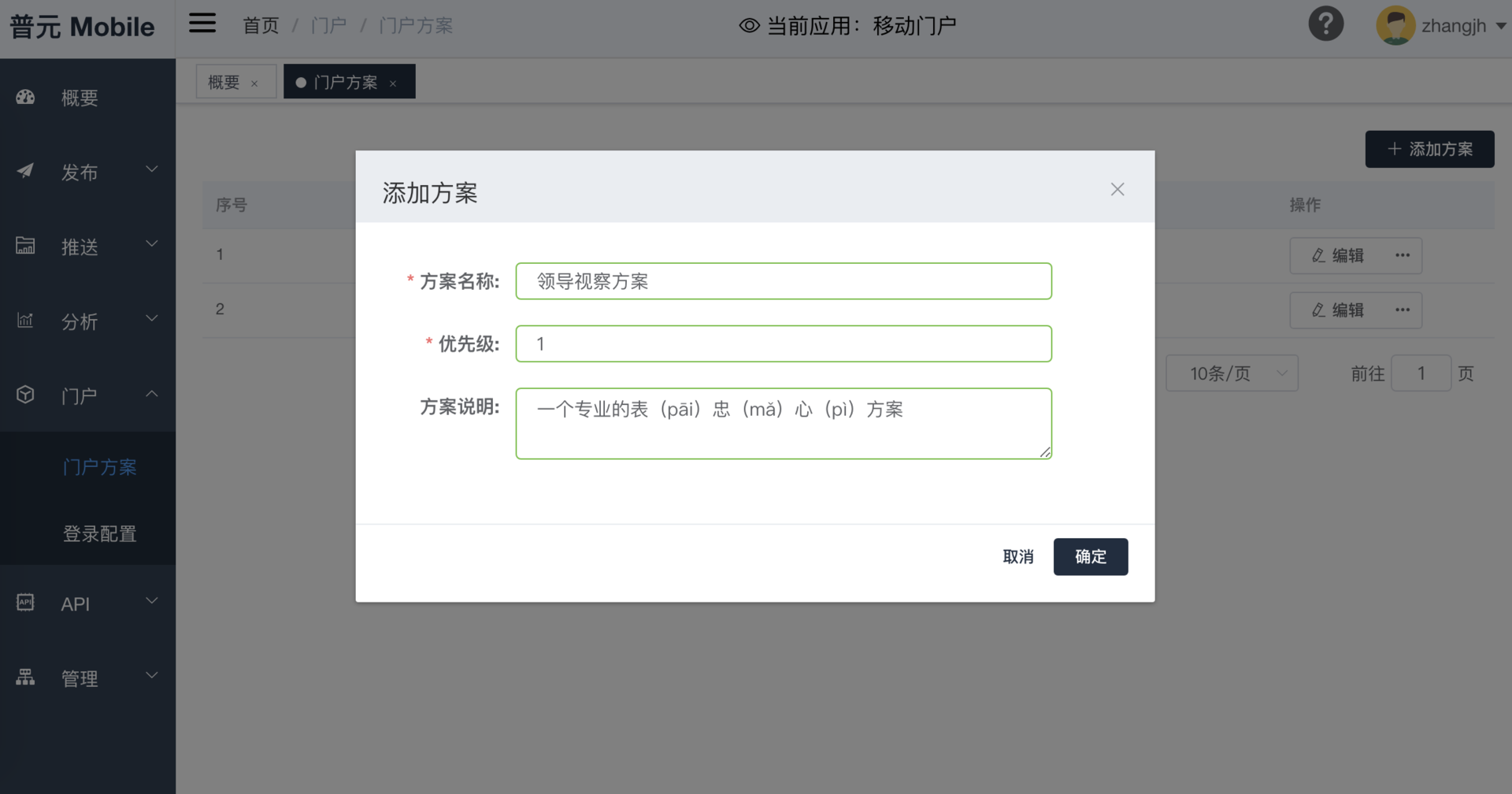Viewport: 1512px width, 794px height.
Task: Switch to the 概要 tab
Action: 224,82
